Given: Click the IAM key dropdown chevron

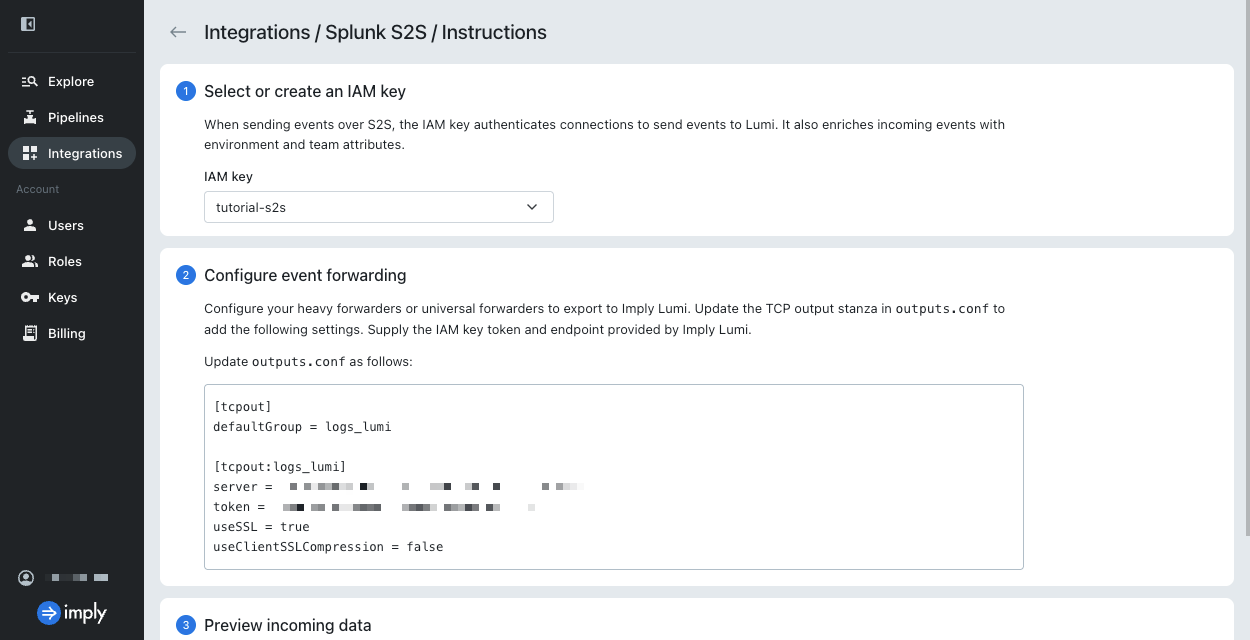Looking at the screenshot, I should [x=532, y=207].
